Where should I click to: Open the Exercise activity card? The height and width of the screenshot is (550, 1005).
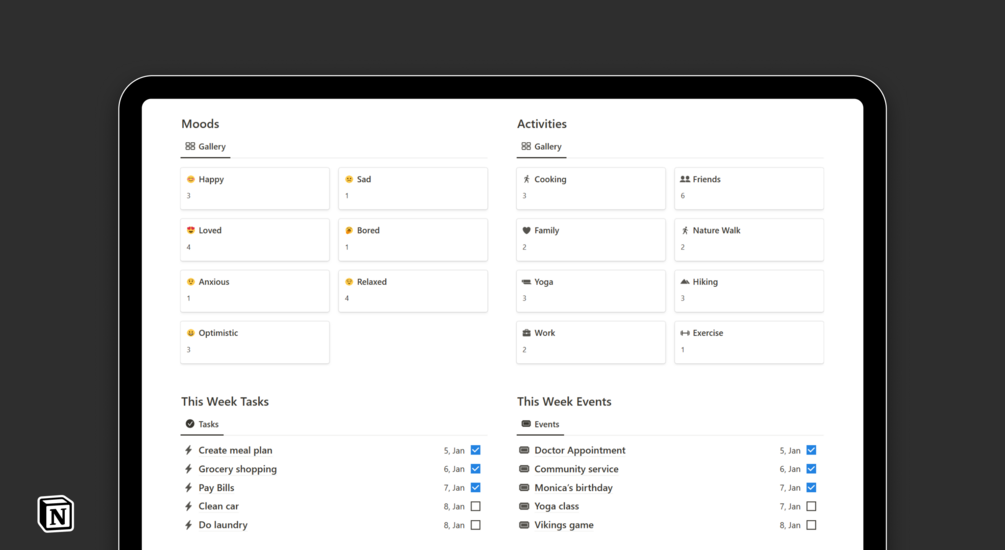[x=749, y=342]
